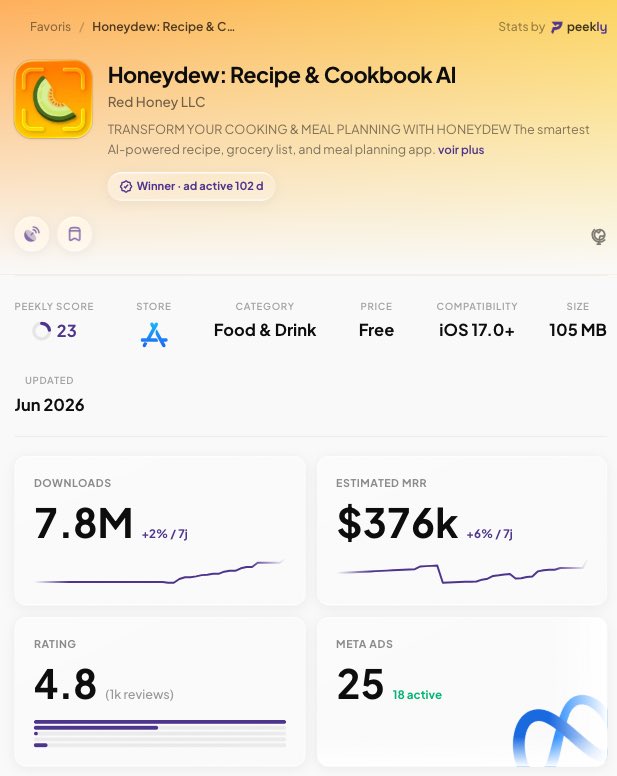
Task: Click the 7.8M downloads figure
Action: [x=84, y=523]
